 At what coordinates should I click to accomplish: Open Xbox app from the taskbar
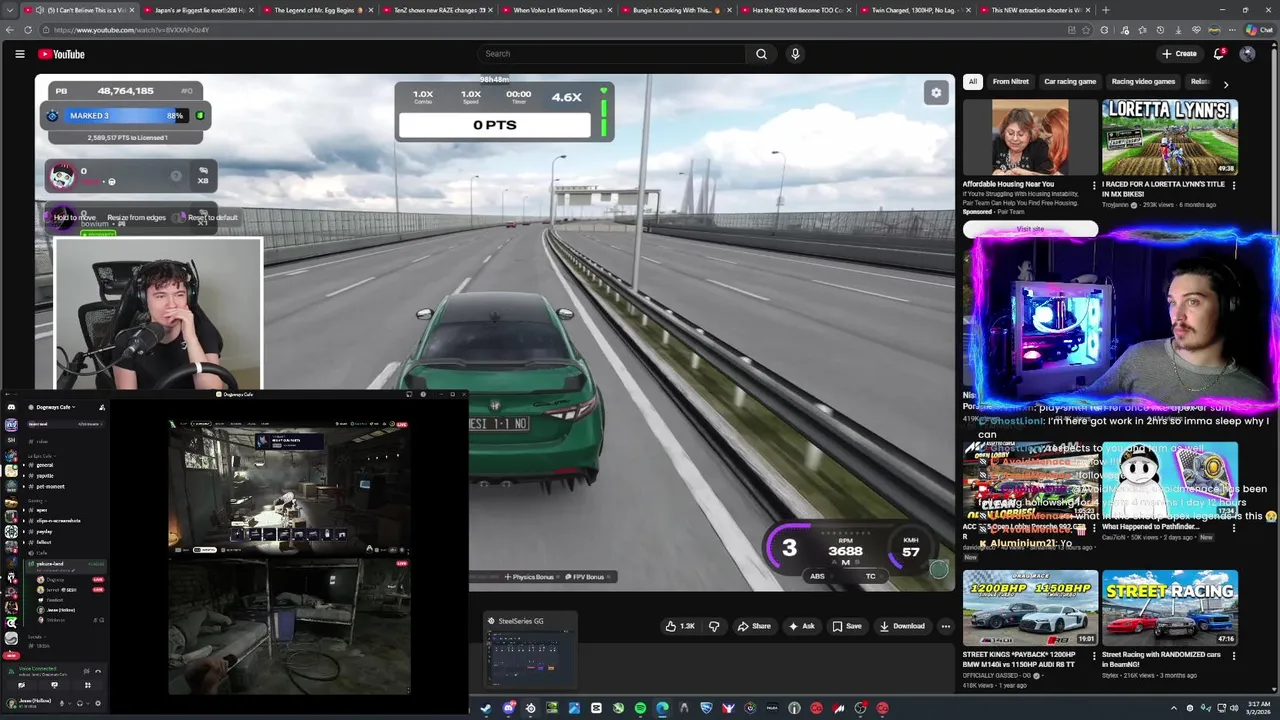click(x=618, y=708)
